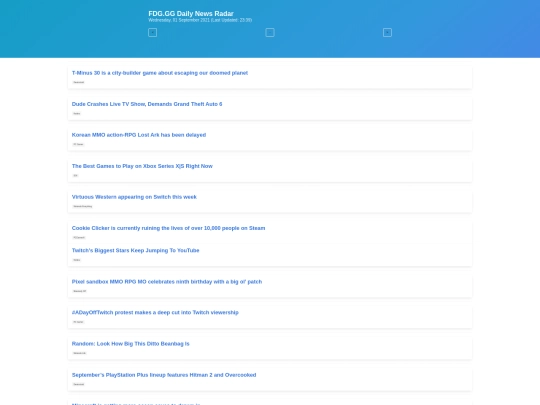The width and height of the screenshot is (540, 405).
Task: Open the Lost Ark has been delayed article
Action: [x=139, y=135]
